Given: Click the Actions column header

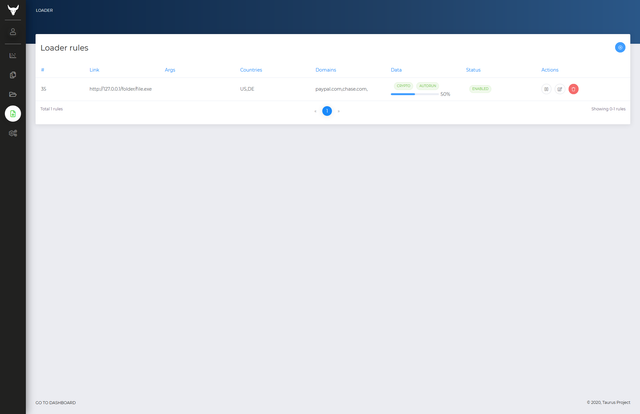Looking at the screenshot, I should pyautogui.click(x=550, y=70).
